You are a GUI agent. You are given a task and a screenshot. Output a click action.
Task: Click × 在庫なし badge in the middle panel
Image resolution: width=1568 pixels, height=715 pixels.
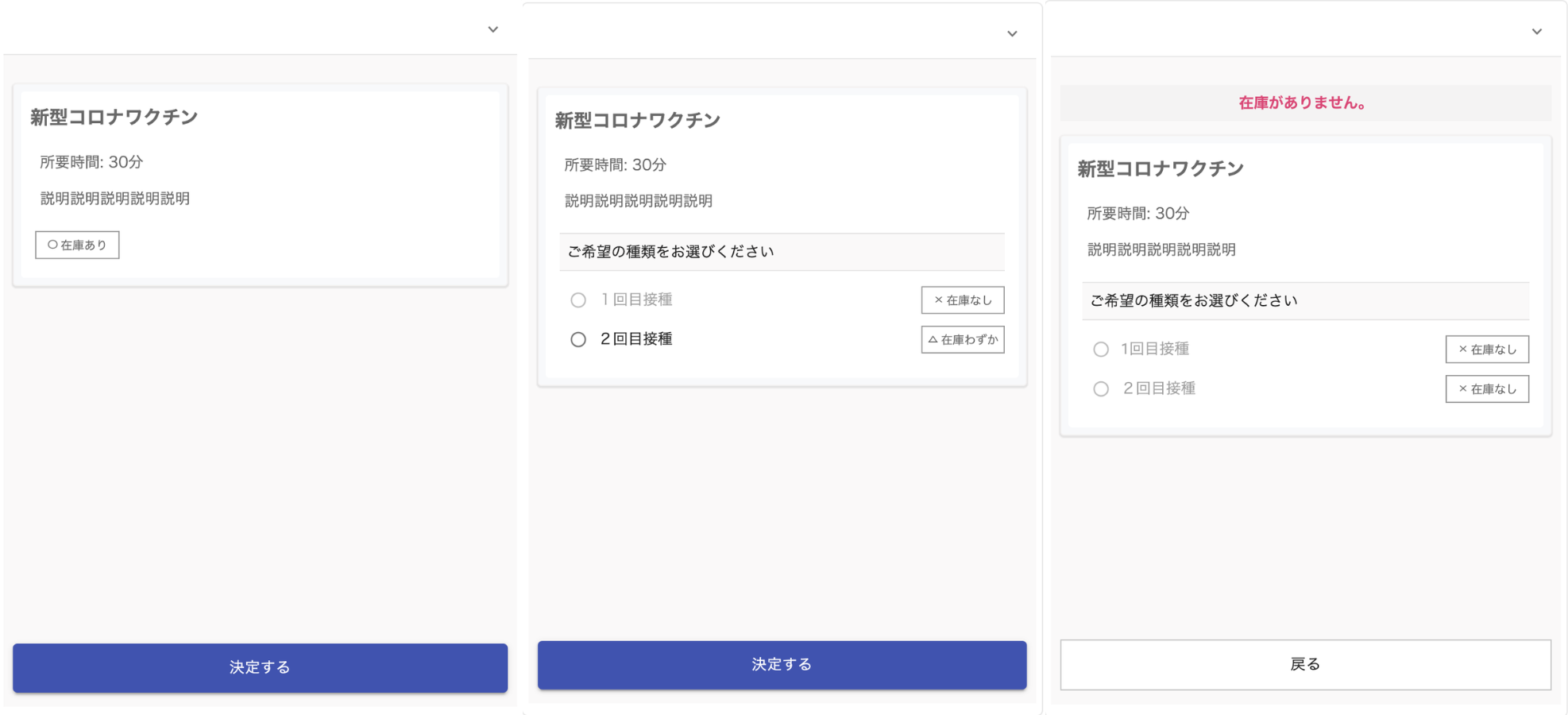pyautogui.click(x=963, y=300)
